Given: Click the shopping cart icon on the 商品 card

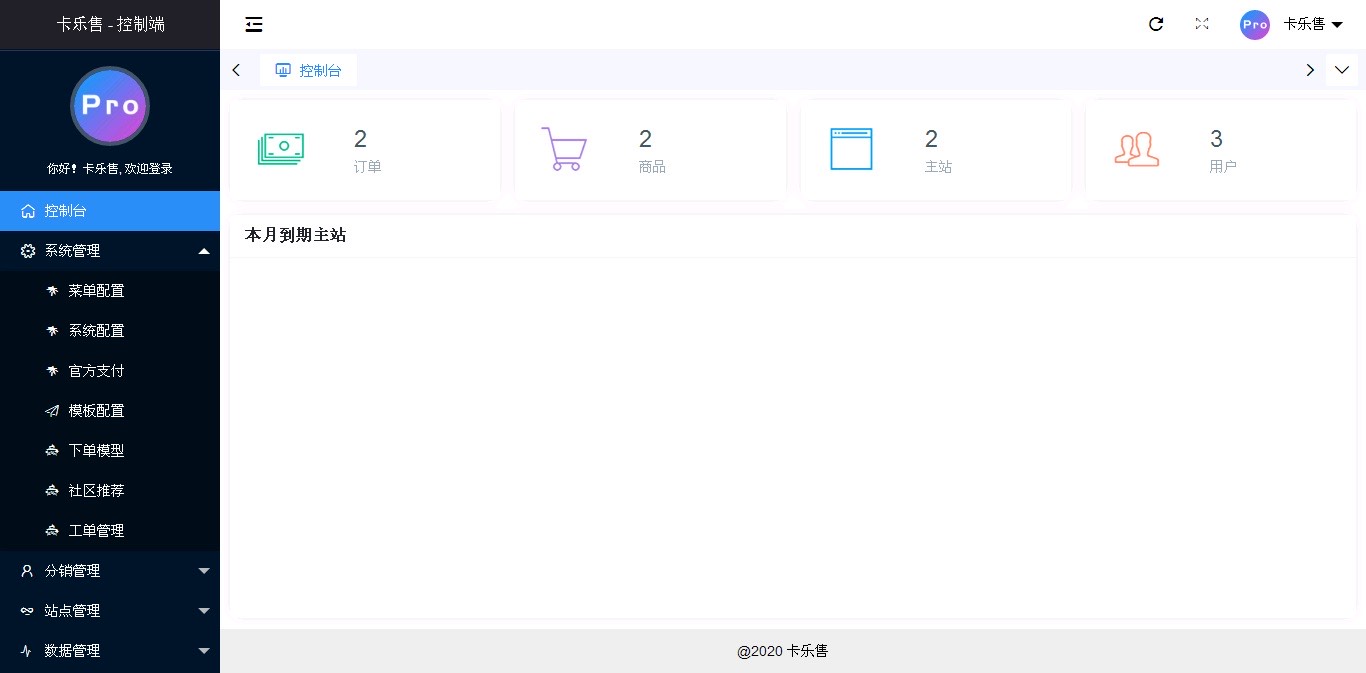Looking at the screenshot, I should [x=564, y=148].
